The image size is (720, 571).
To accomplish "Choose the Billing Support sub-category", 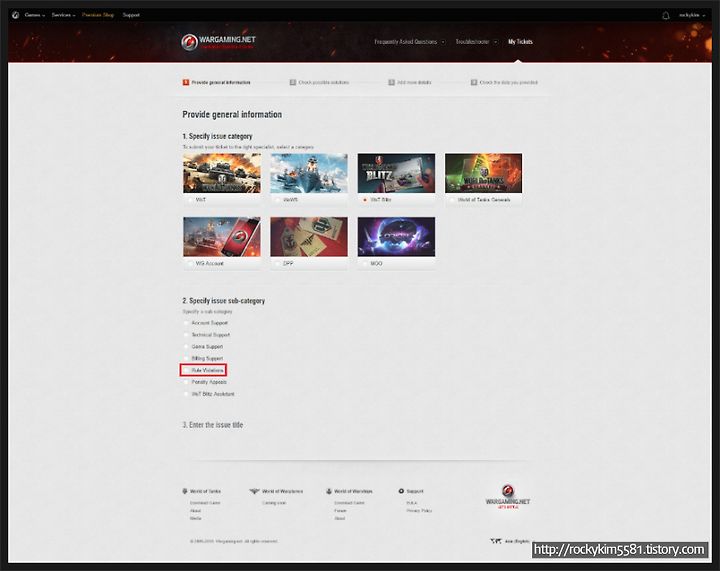I will tap(203, 358).
